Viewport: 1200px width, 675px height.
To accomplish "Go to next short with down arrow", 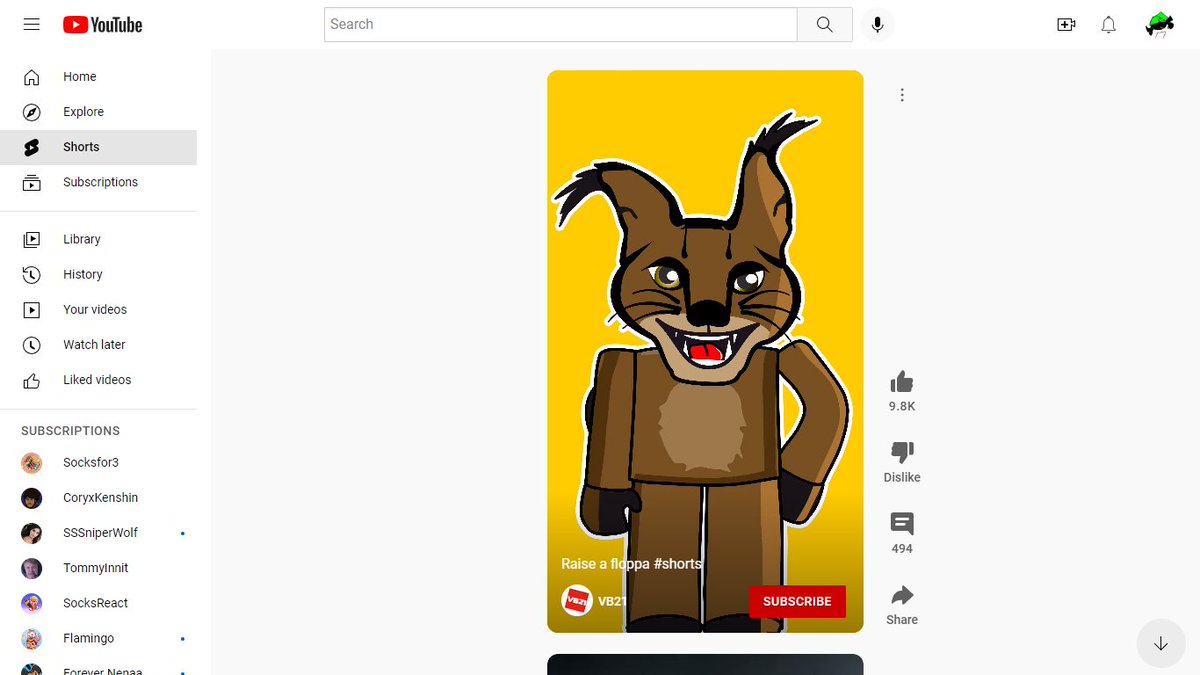I will click(x=1161, y=644).
